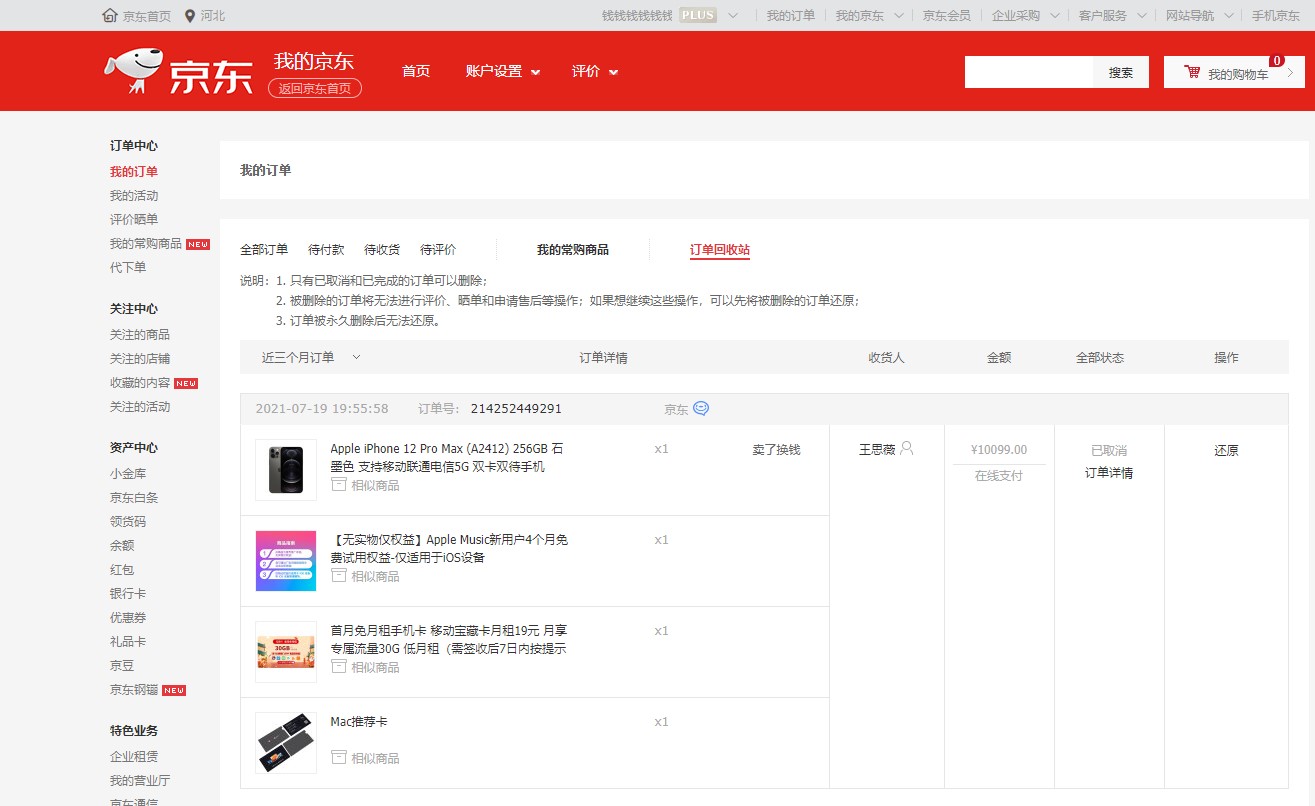The width and height of the screenshot is (1315, 806).
Task: Click the order number 214252449291
Action: [x=516, y=409]
